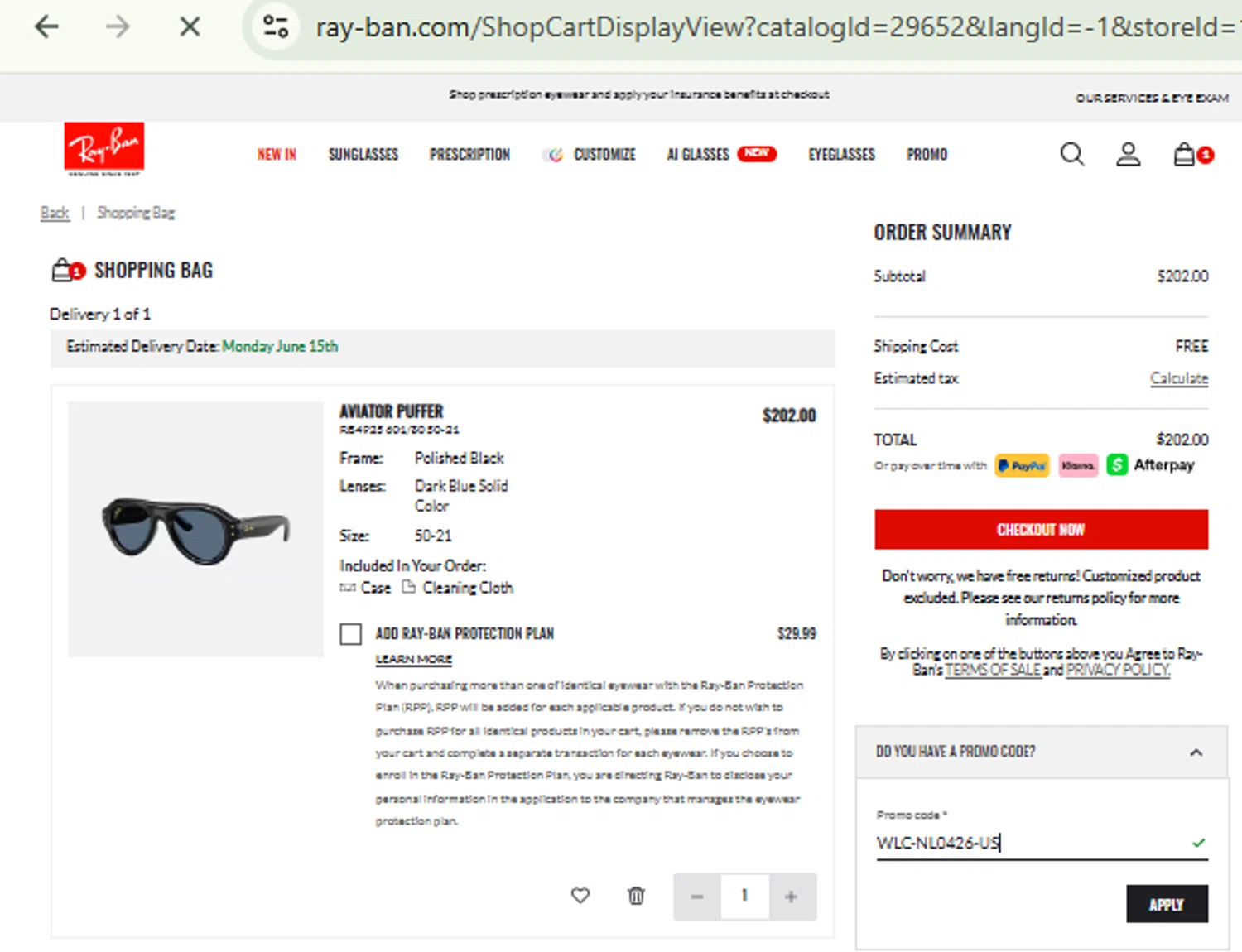Open site information icon in address bar
The width and height of the screenshot is (1242, 952).
click(276, 27)
